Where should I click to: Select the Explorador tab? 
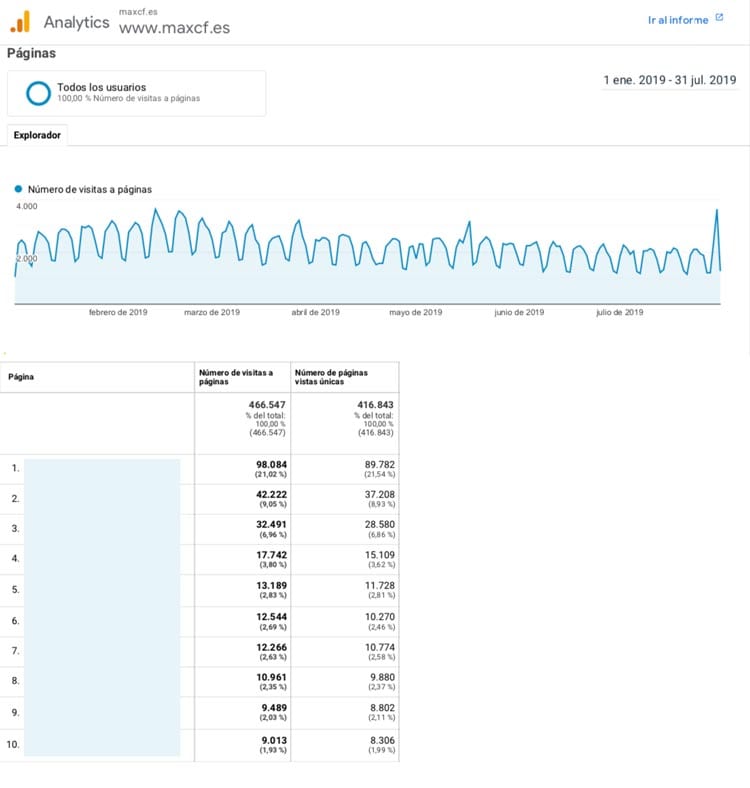click(x=37, y=135)
